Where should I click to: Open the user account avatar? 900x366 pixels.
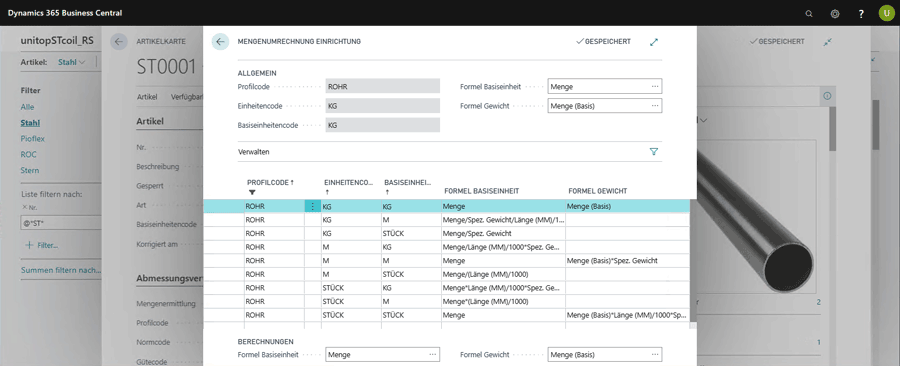[886, 13]
